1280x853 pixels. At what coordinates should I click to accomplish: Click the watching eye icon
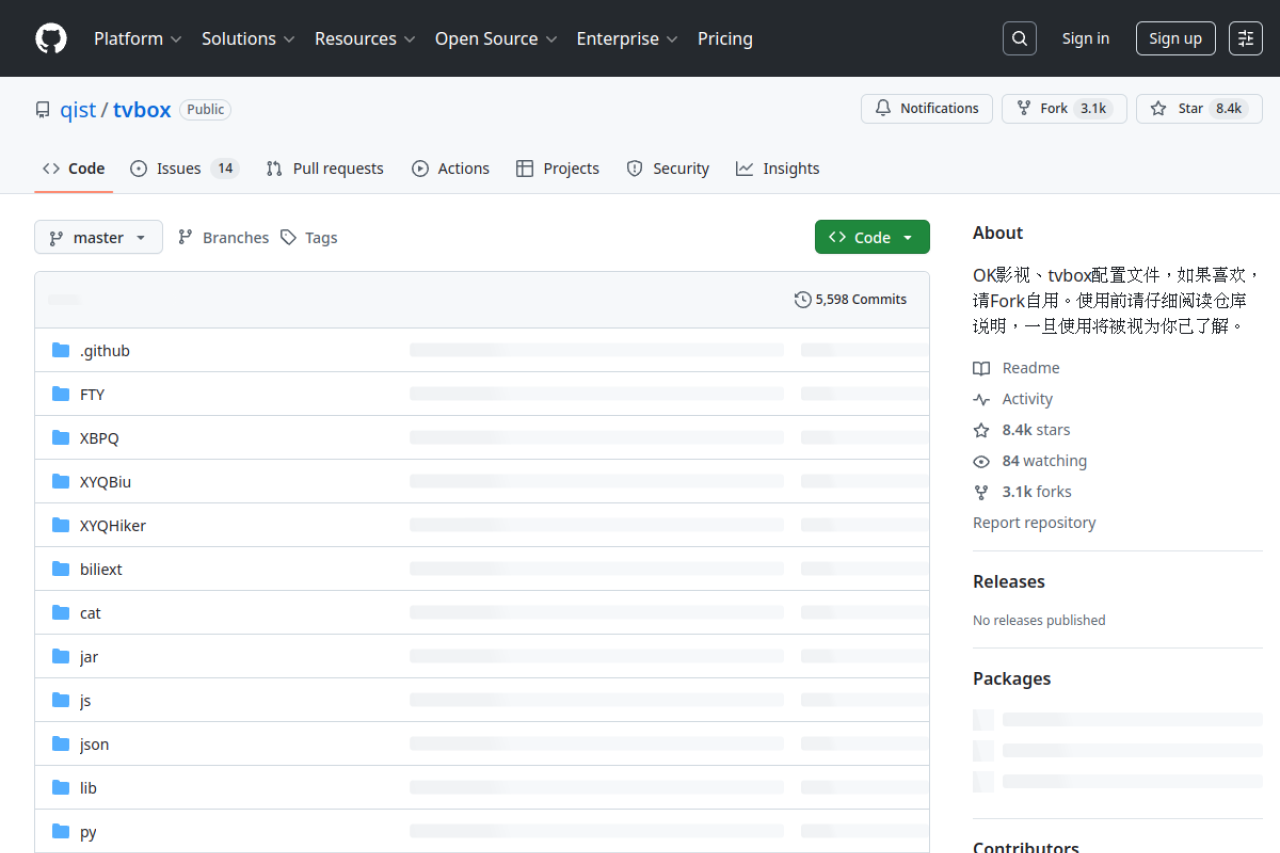click(981, 461)
